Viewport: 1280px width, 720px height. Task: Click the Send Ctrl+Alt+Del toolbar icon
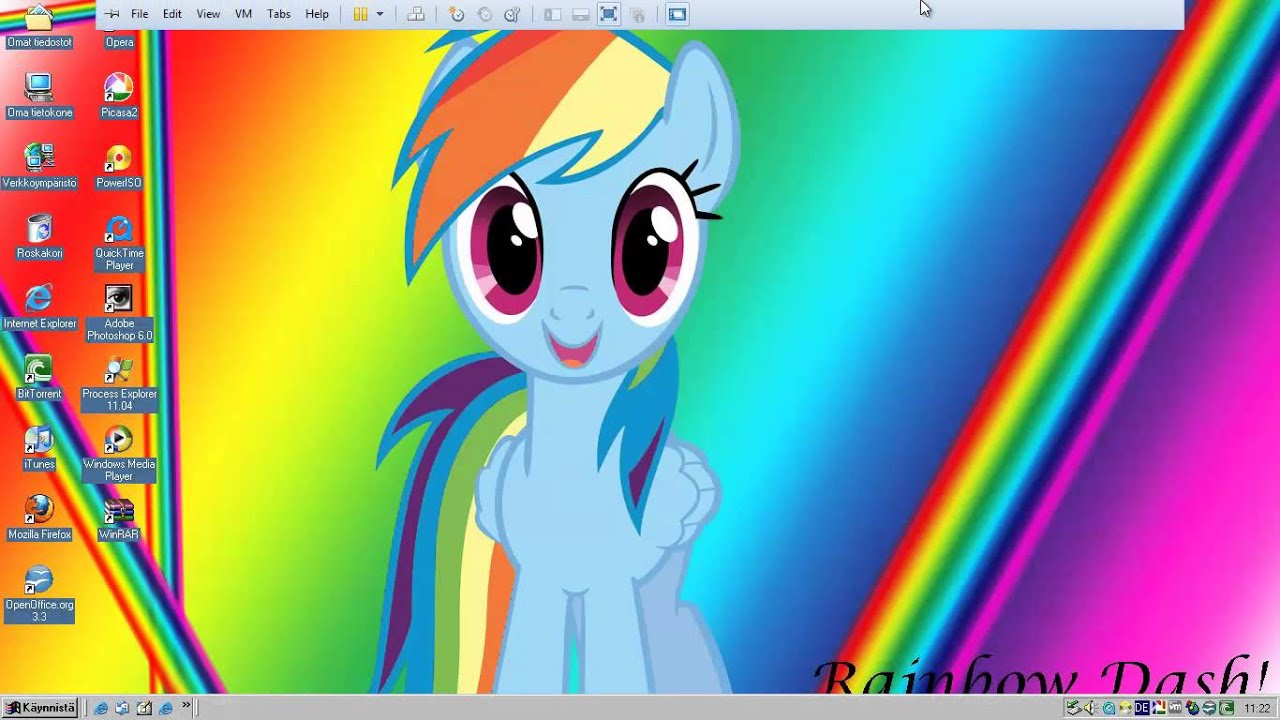click(x=416, y=14)
